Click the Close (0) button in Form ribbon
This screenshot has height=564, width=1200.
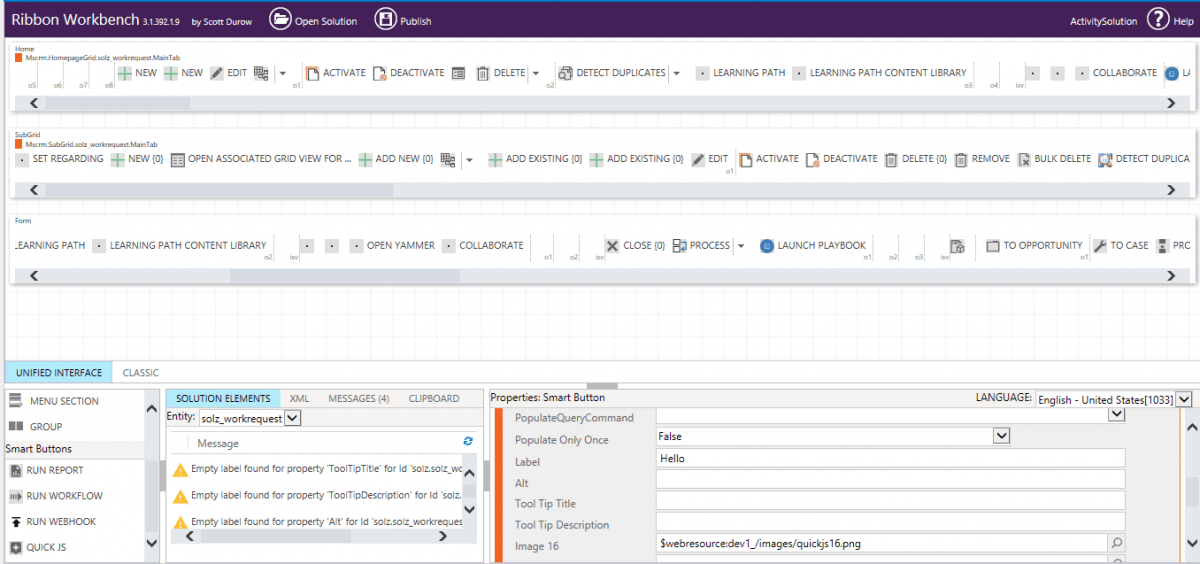[635, 246]
